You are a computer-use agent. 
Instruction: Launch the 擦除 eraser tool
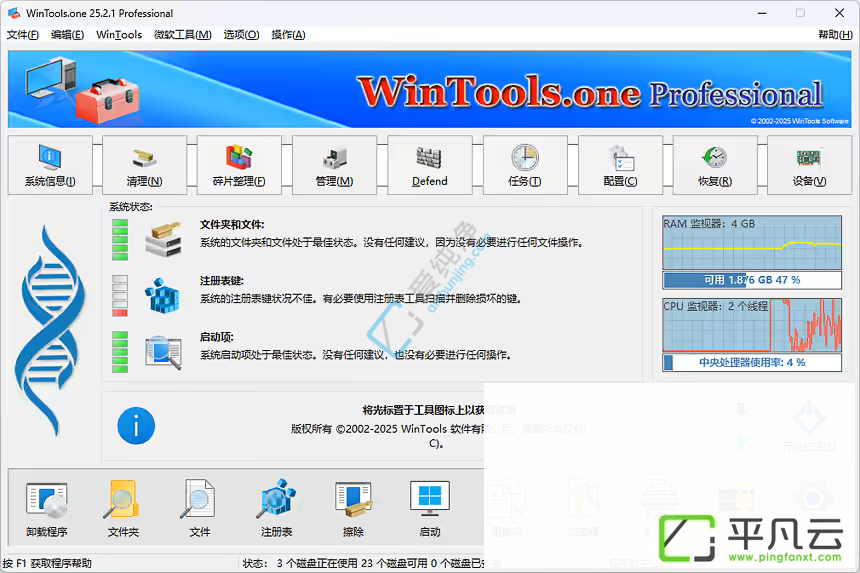(x=353, y=508)
